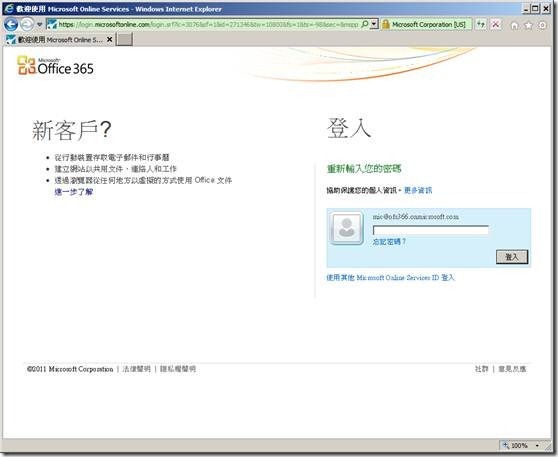The height and width of the screenshot is (457, 558).
Task: Open a new blank tab
Action: [x=125, y=40]
